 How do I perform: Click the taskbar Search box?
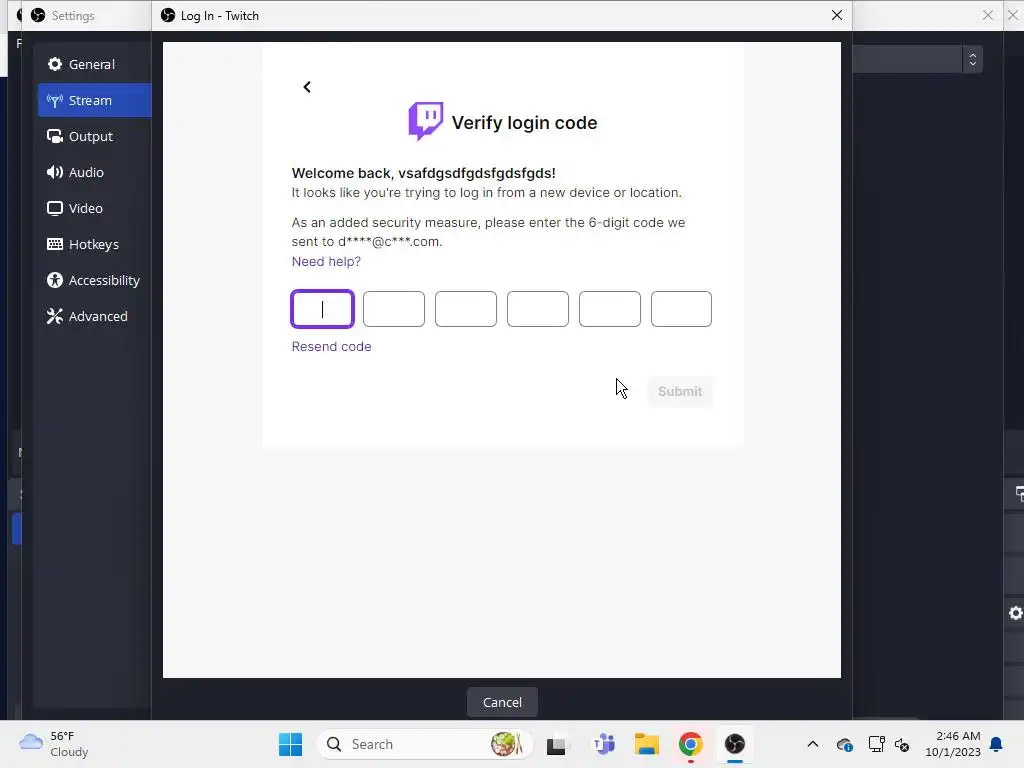click(425, 744)
